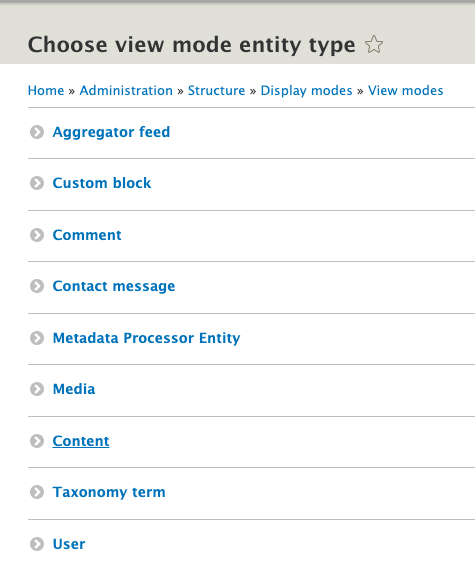Screen dimensions: 475x583
Task: Select Metadata Processor Entity link
Action: pyautogui.click(x=146, y=338)
